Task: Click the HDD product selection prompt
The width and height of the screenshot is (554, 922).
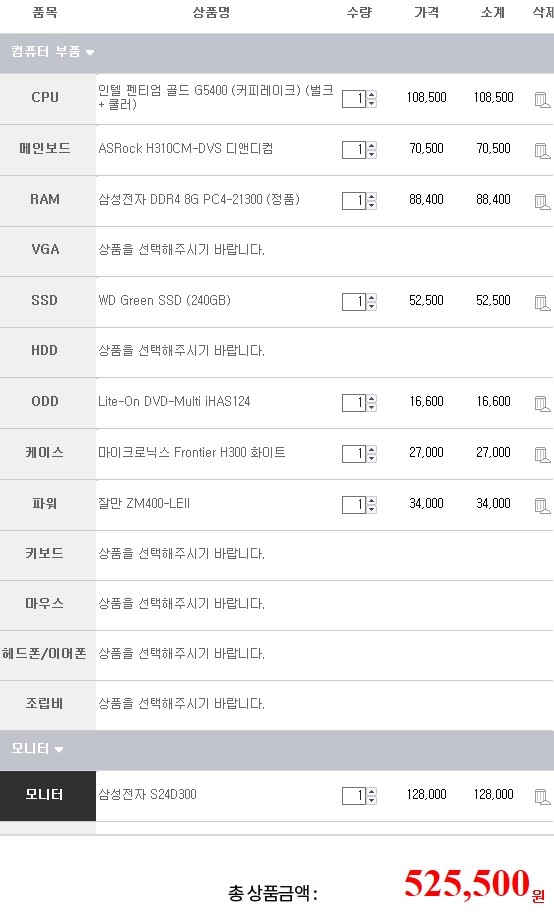Action: point(181,350)
